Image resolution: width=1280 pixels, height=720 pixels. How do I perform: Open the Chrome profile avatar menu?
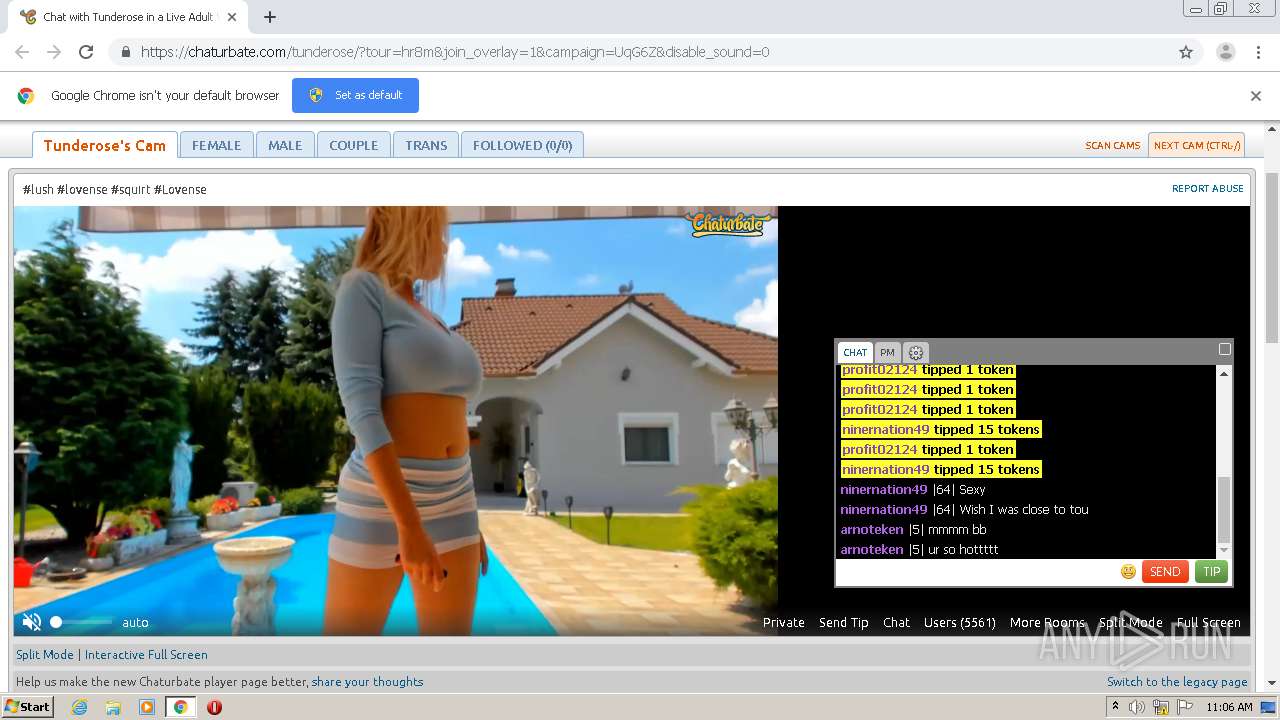tap(1225, 52)
